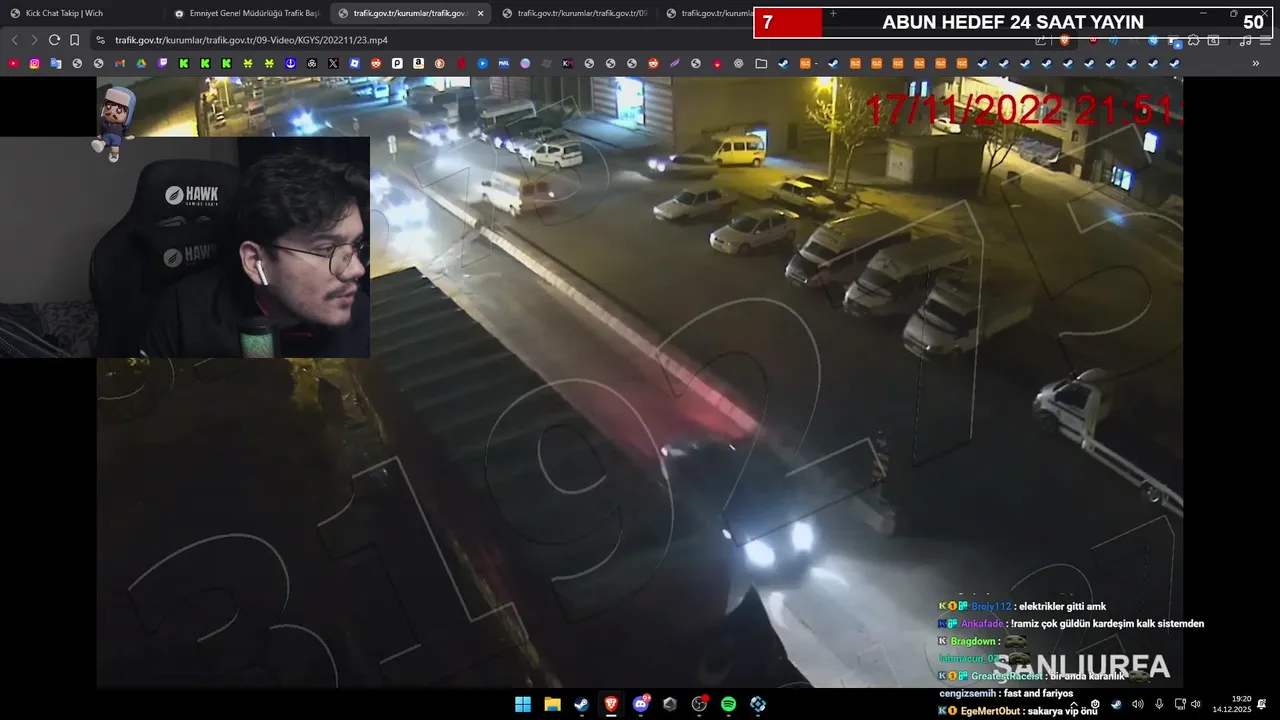Open X (Twitter) bookmark
This screenshot has width=1280, height=720.
(333, 63)
